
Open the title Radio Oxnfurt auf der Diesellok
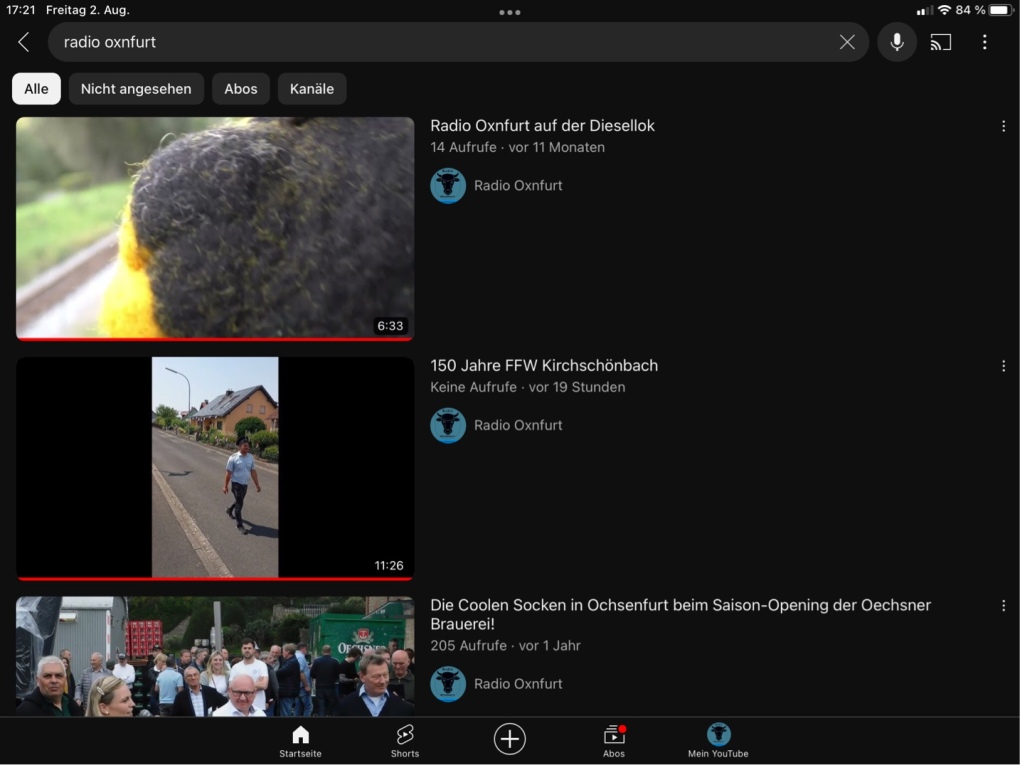coord(543,126)
